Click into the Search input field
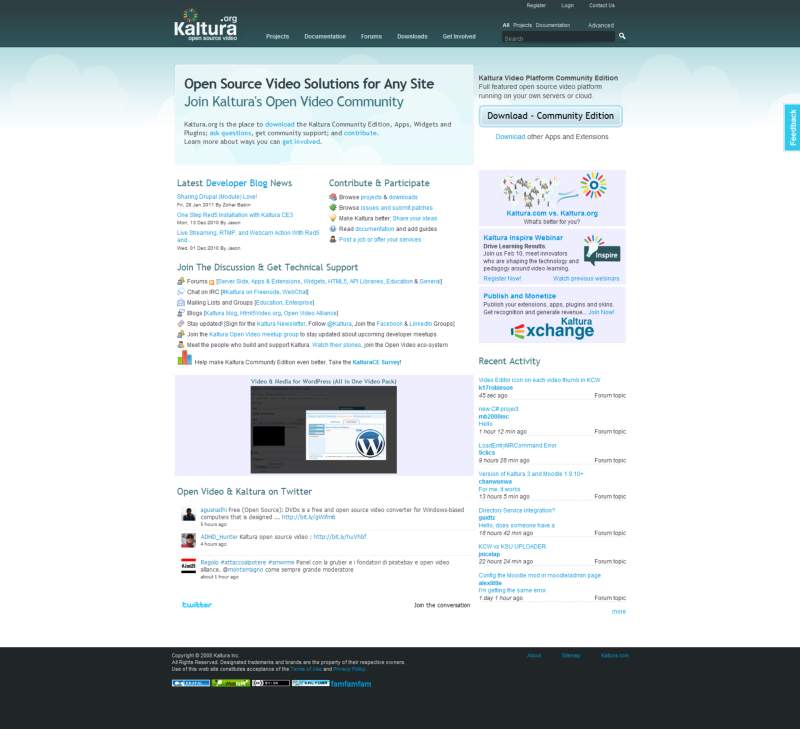800x729 pixels. (x=559, y=38)
